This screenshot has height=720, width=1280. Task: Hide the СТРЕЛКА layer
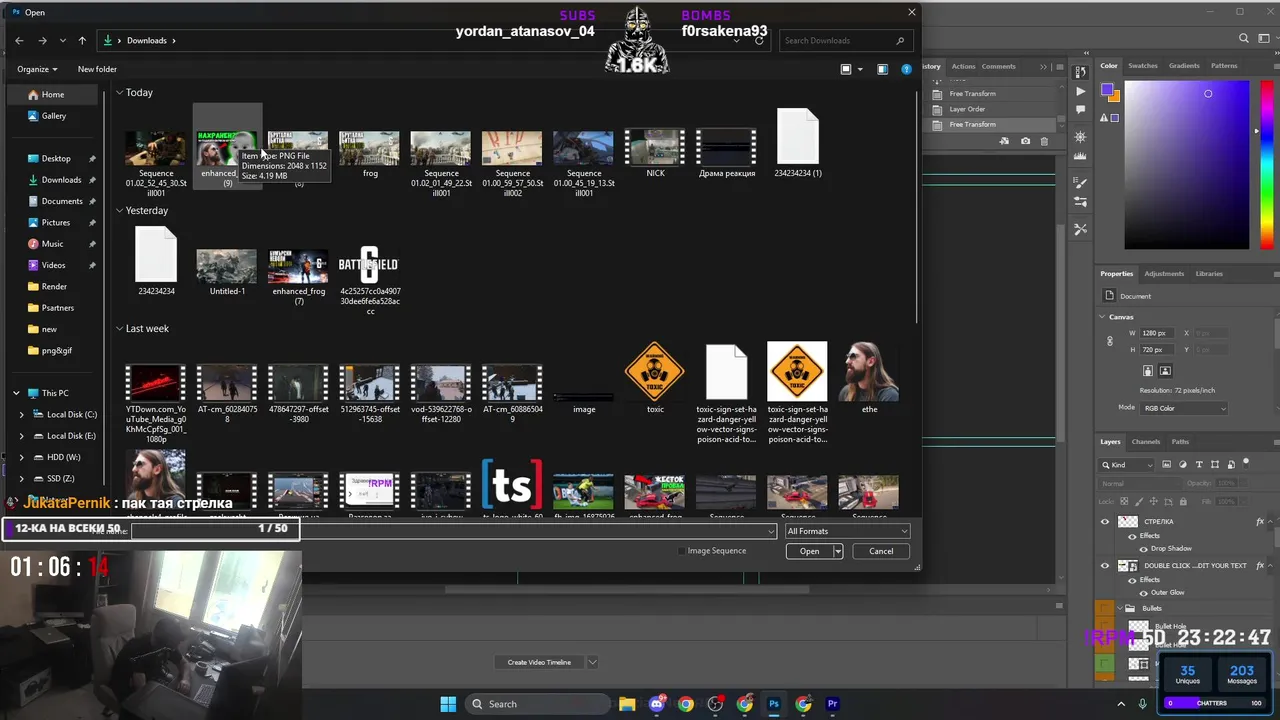point(1105,522)
